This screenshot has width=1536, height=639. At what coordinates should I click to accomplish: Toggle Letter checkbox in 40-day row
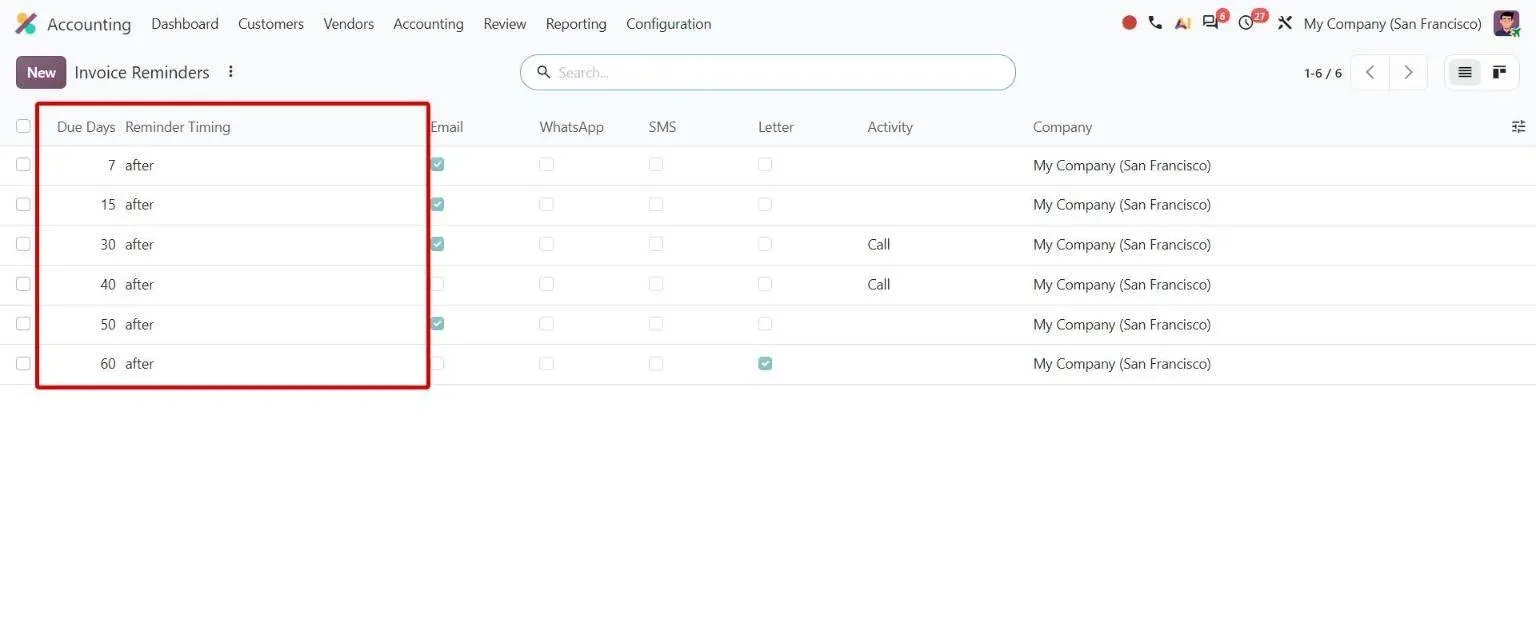pyautogui.click(x=765, y=284)
